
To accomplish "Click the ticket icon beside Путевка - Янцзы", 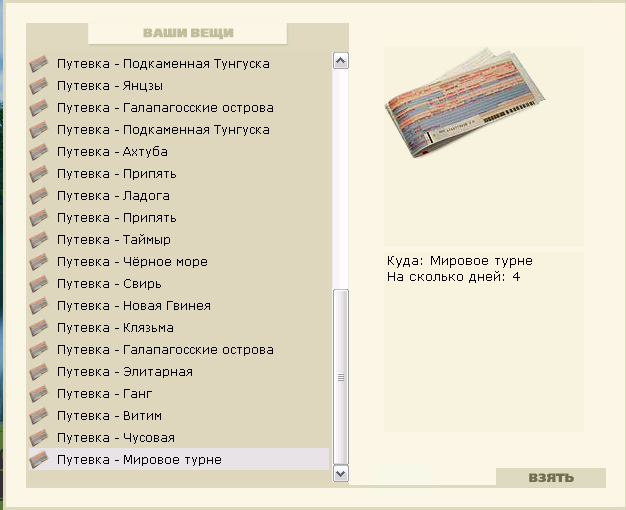I will [x=39, y=86].
